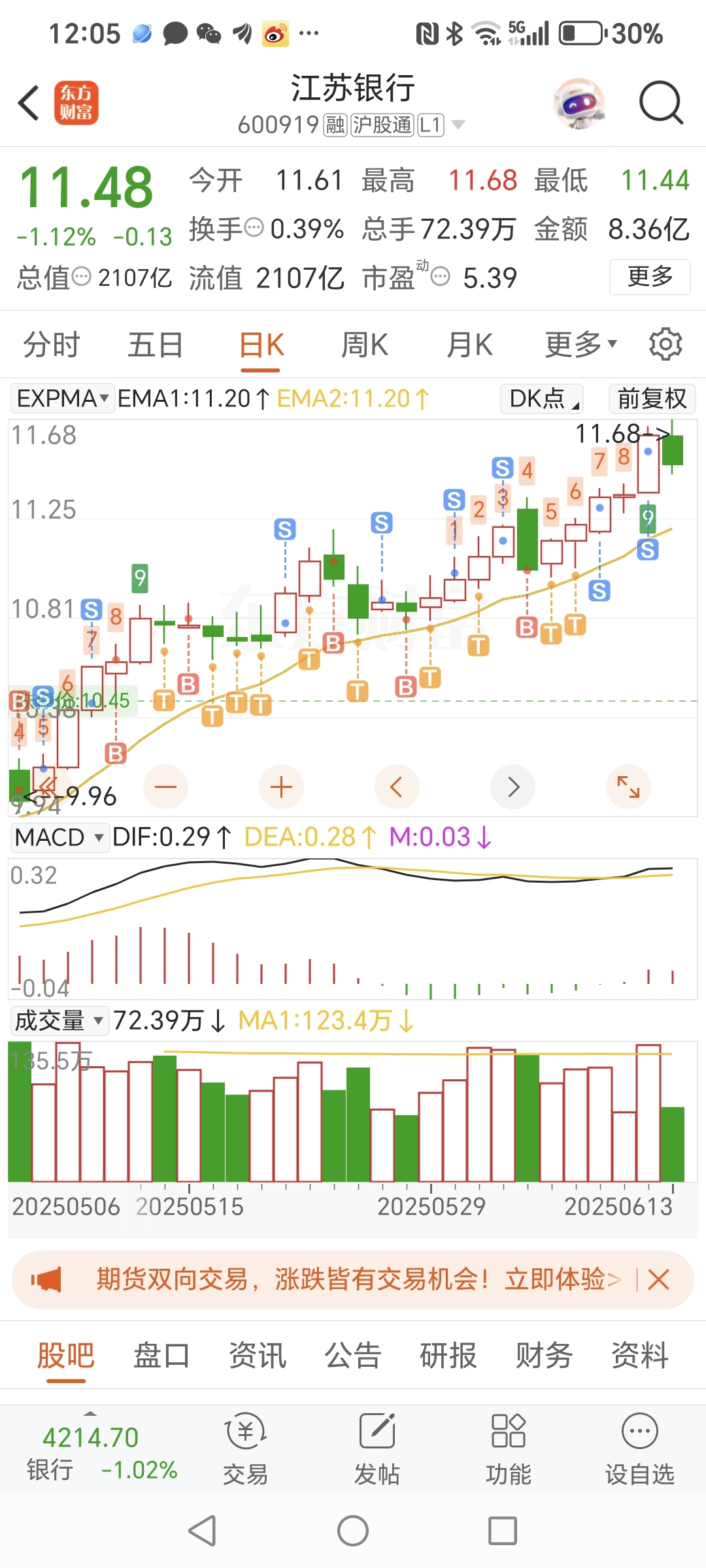Open MACD indicator dropdown
Screen dimensions: 706x1568
(x=59, y=837)
